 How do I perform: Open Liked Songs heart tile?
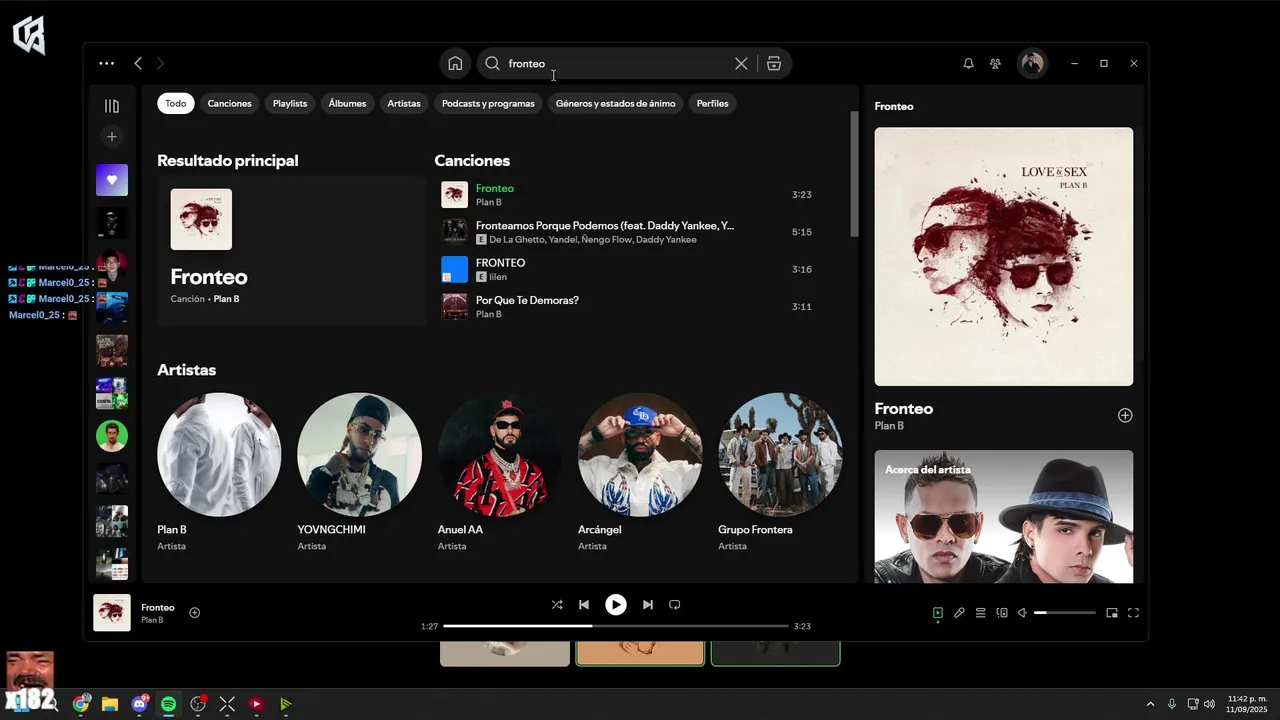coord(112,180)
